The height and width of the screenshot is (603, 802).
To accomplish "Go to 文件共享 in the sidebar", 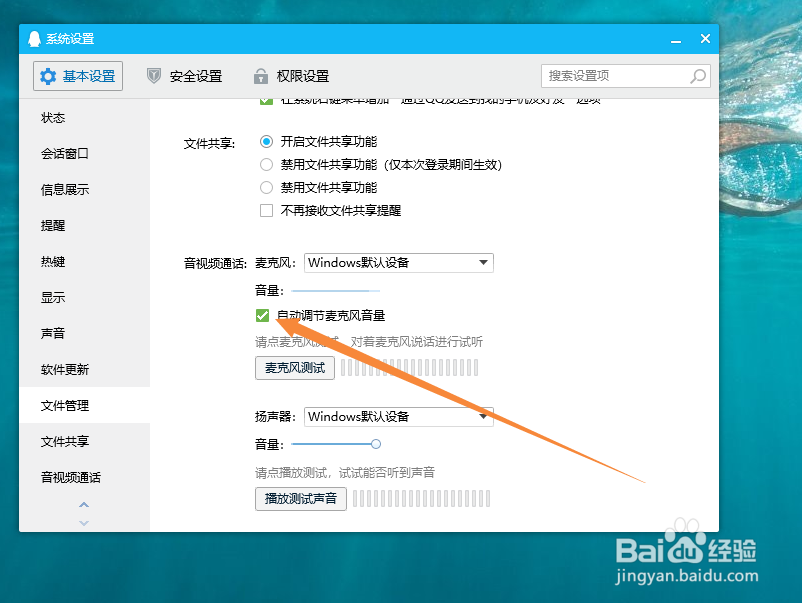I will tap(84, 441).
